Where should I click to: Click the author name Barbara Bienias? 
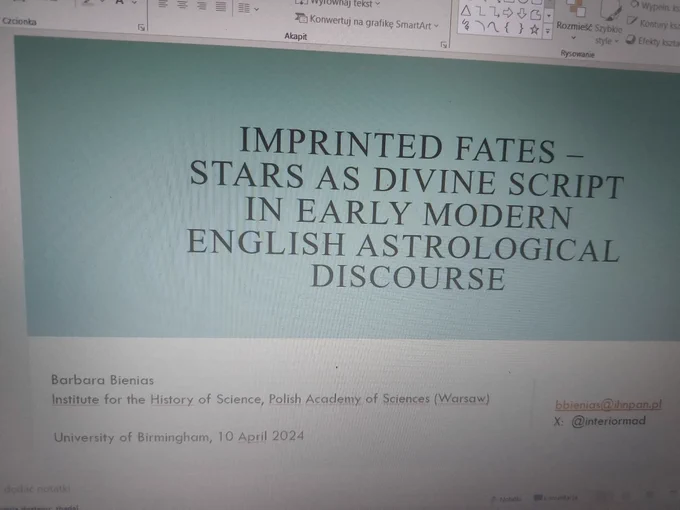[x=102, y=380]
